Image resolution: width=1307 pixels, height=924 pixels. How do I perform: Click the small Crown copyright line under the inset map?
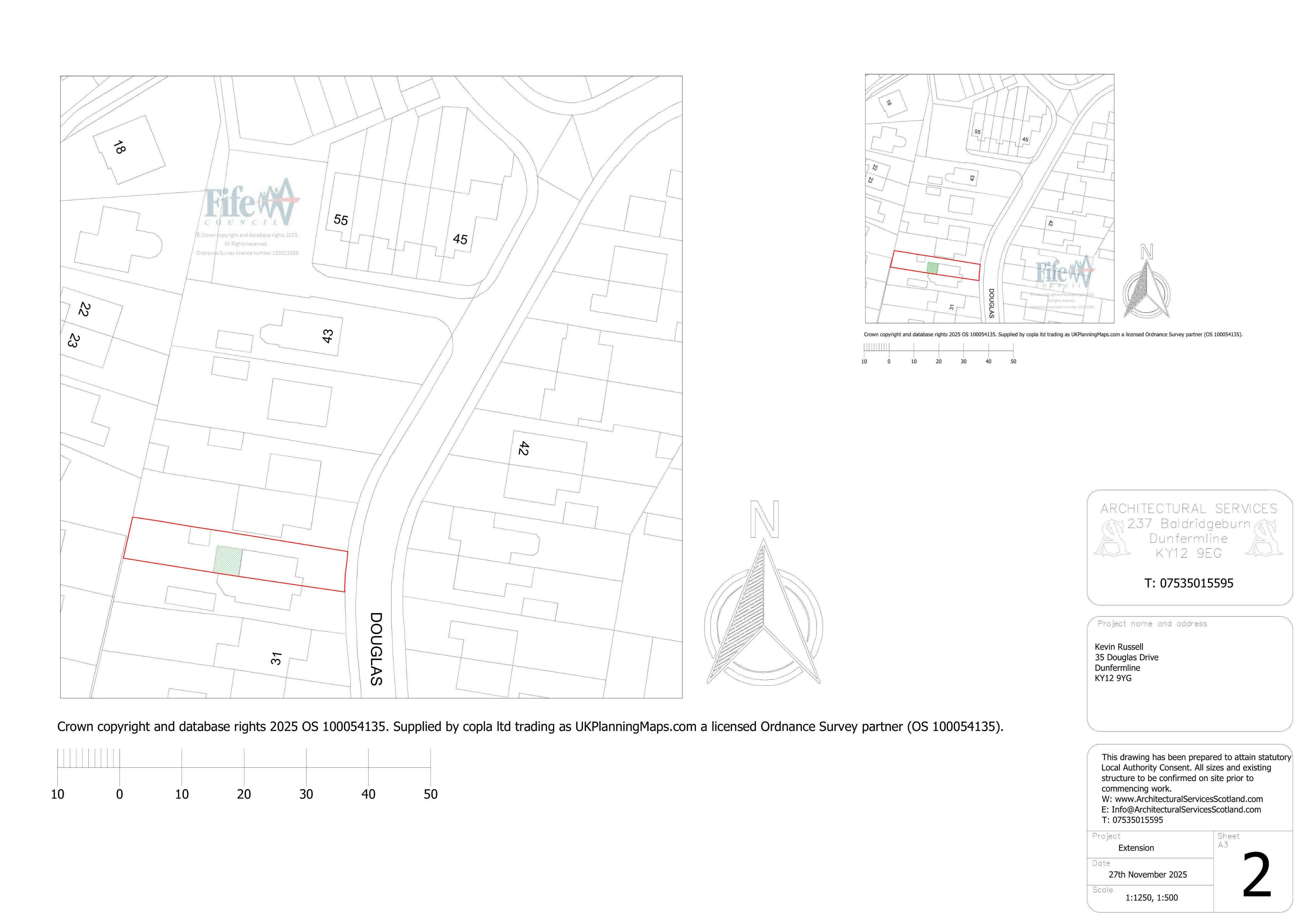click(x=1053, y=335)
